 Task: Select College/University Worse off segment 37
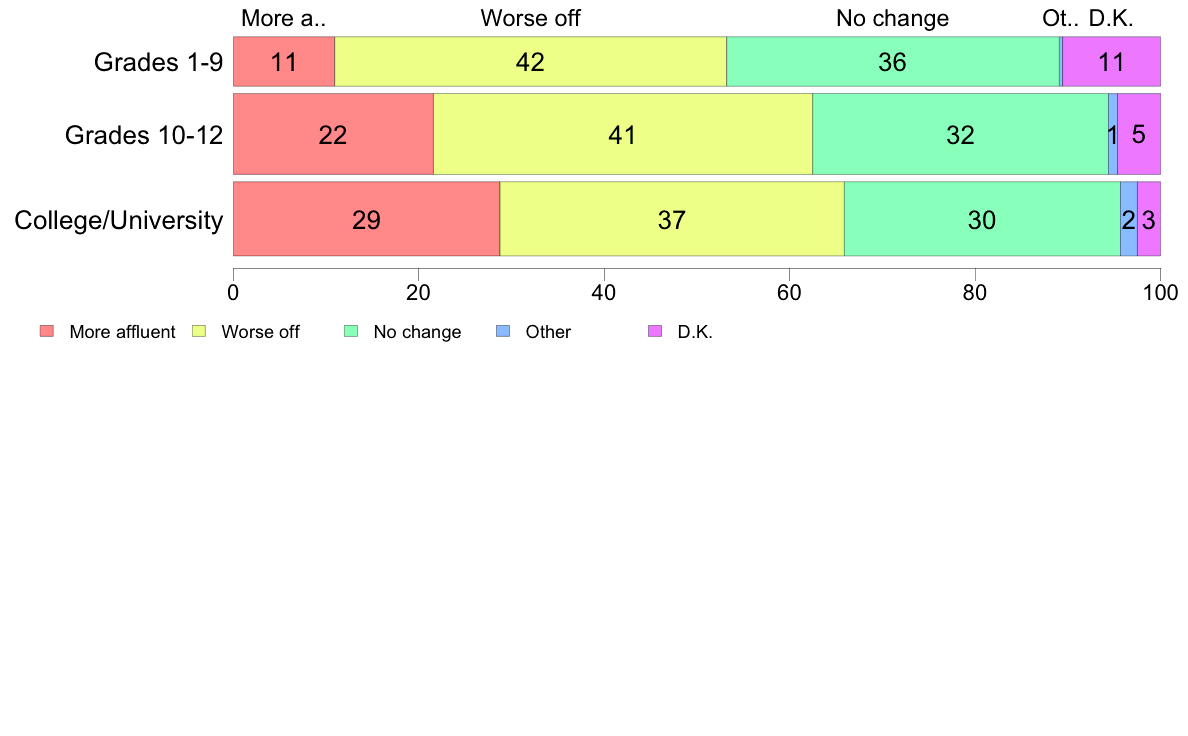pyautogui.click(x=672, y=219)
